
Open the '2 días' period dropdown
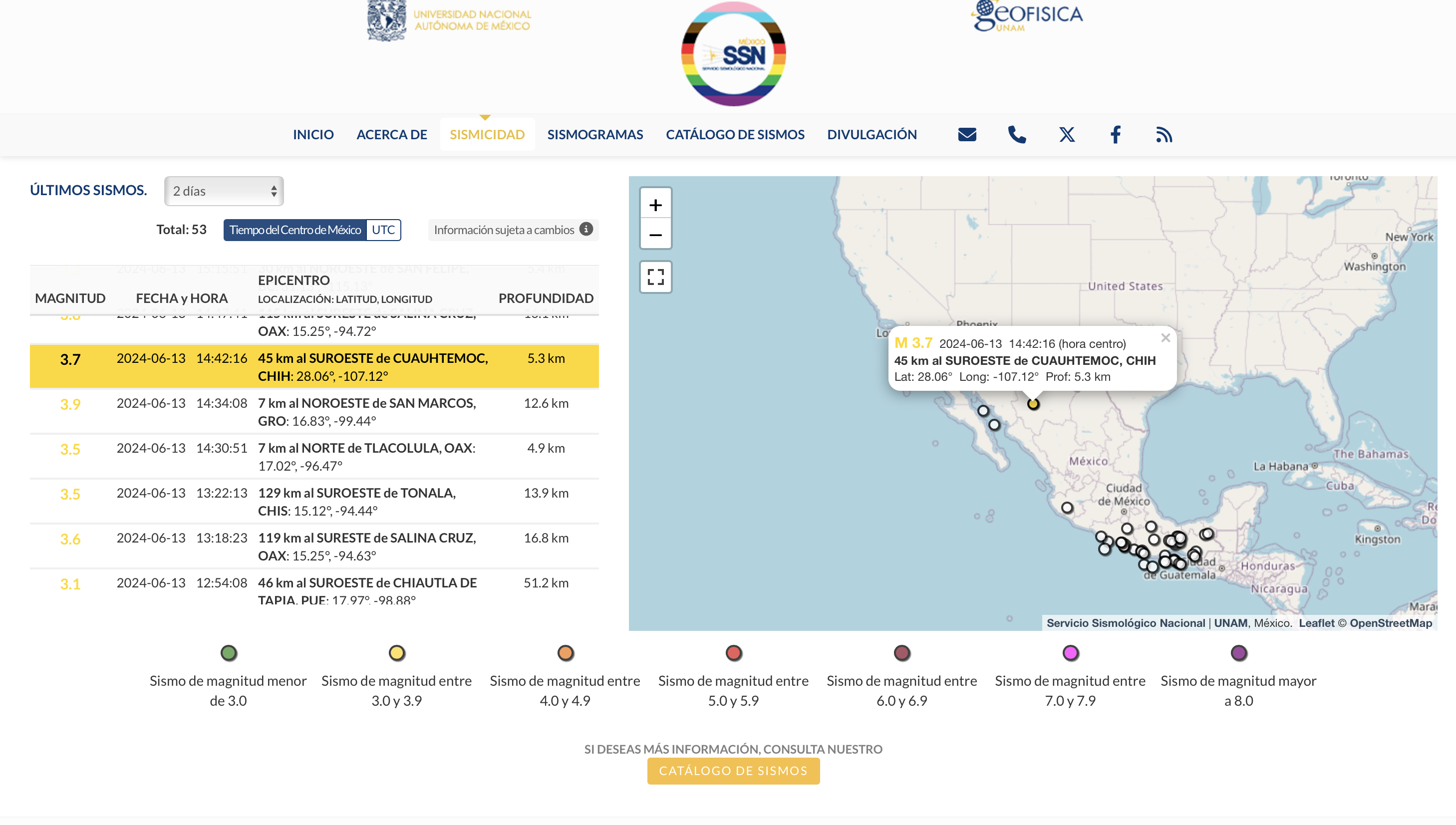click(x=224, y=191)
